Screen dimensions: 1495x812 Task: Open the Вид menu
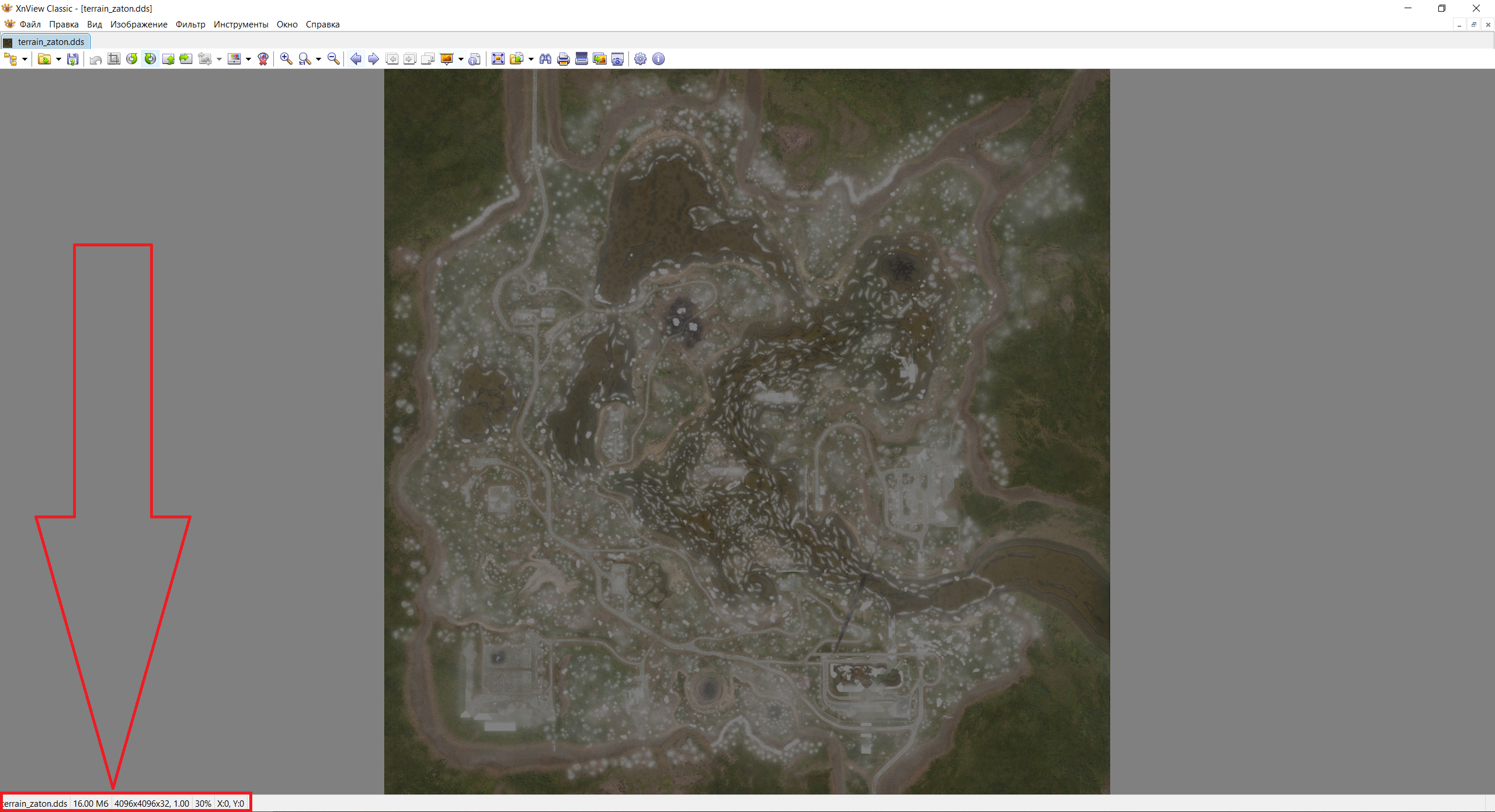pyautogui.click(x=95, y=25)
